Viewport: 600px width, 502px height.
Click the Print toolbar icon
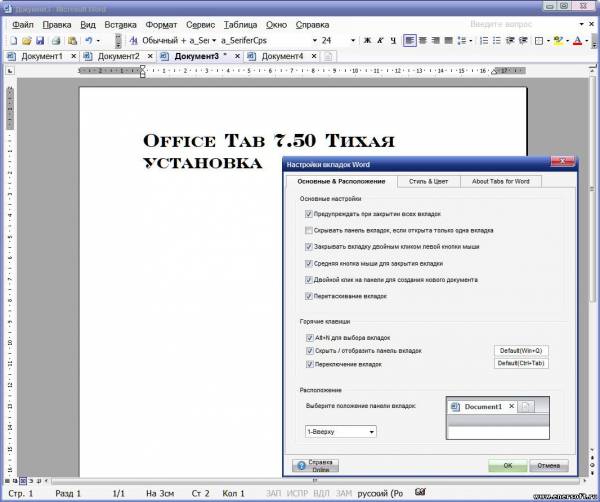click(x=56, y=40)
